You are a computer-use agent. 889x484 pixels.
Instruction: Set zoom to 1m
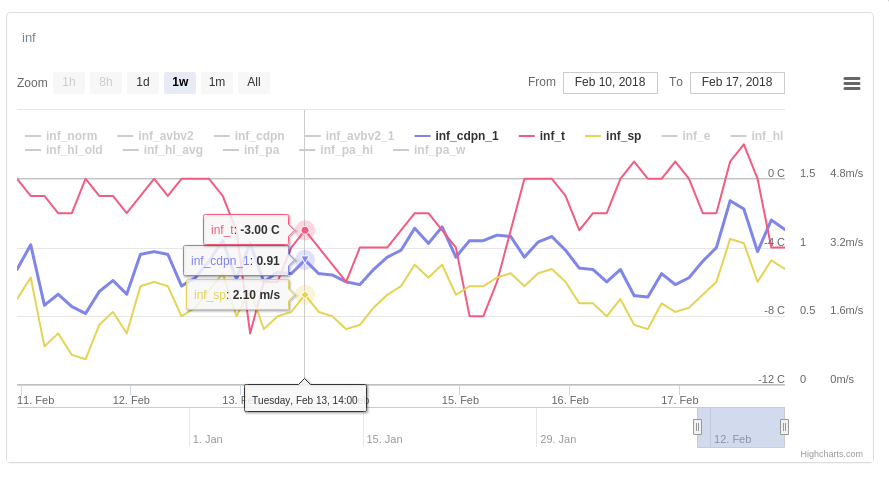tap(217, 82)
